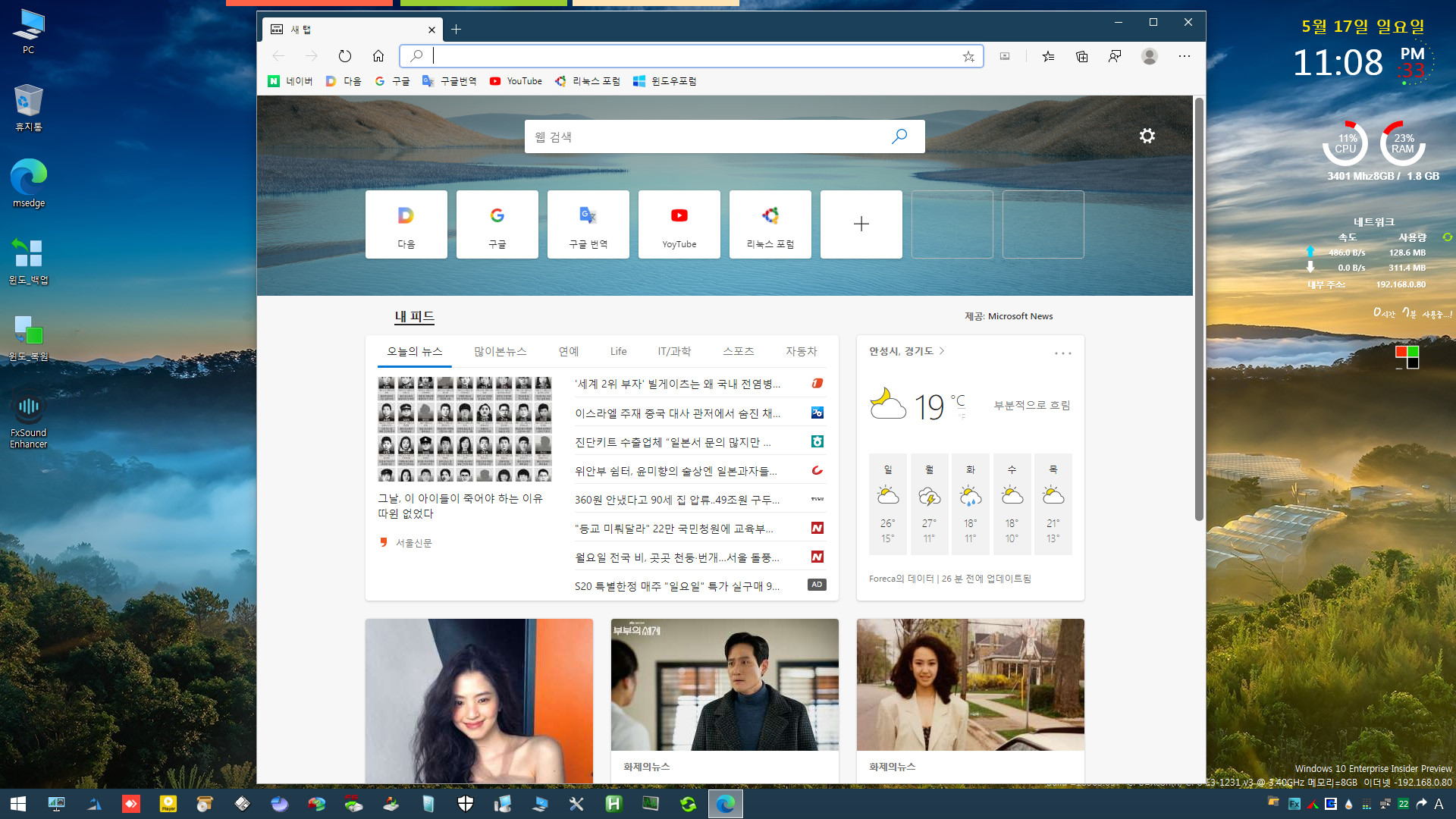Open the 리눅스 포럼 bookmark

click(x=588, y=81)
